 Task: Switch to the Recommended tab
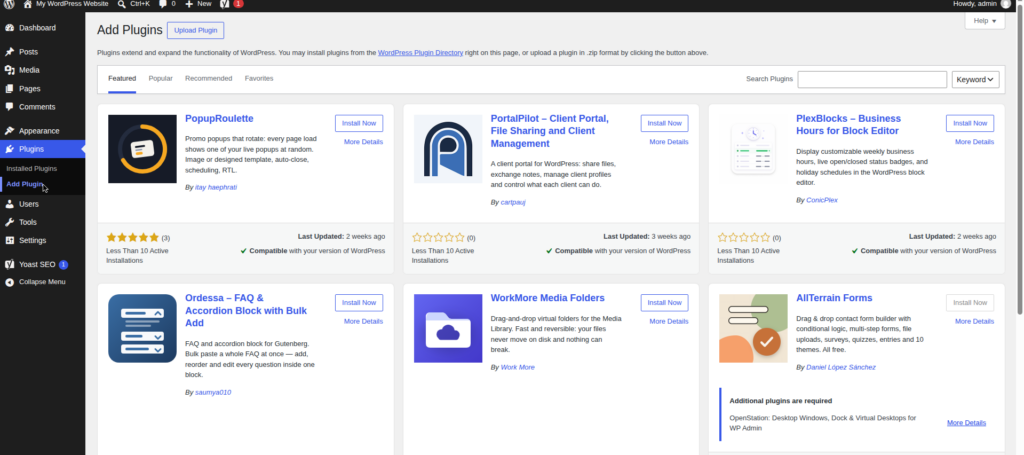(208, 78)
